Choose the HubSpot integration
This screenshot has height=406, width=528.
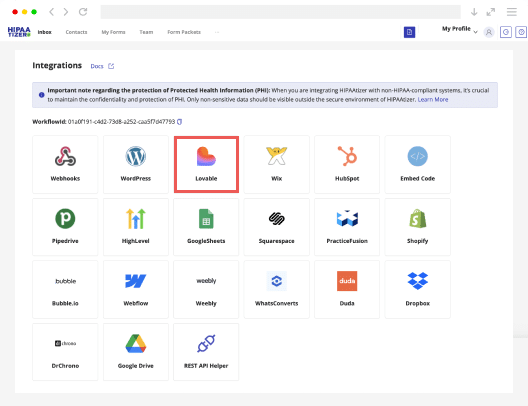point(347,164)
